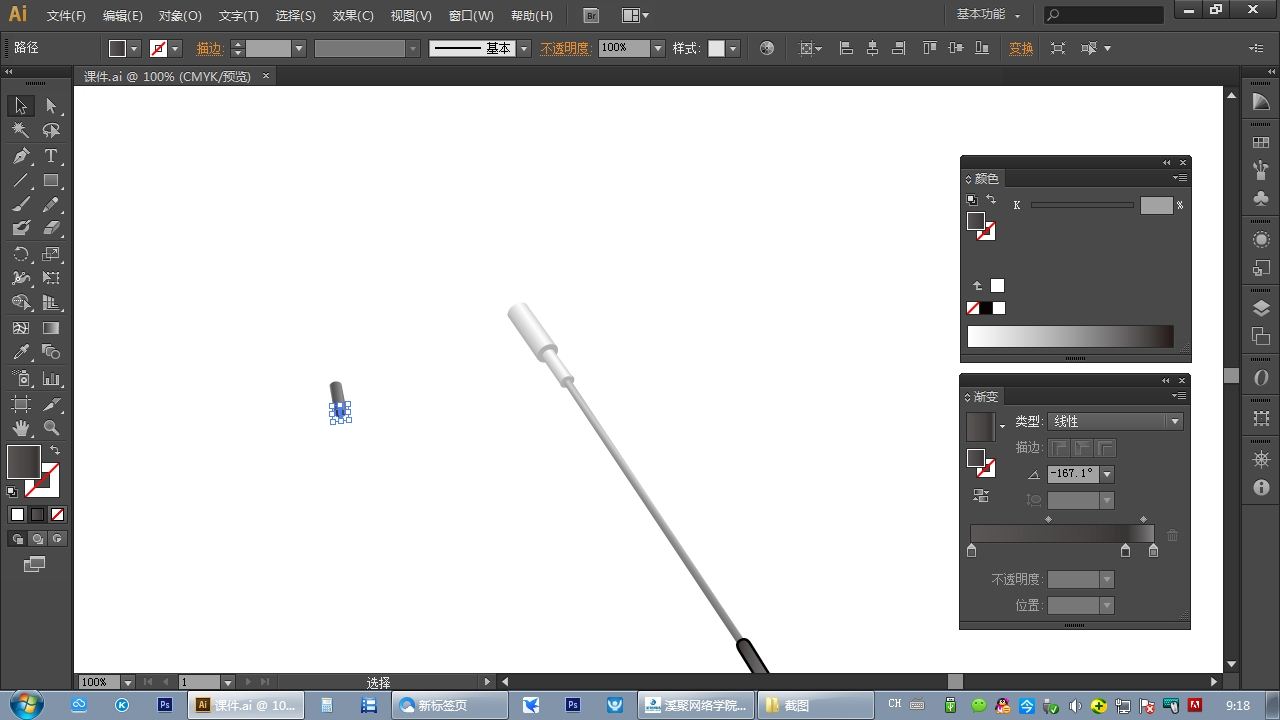Open the gradient Type dropdown (线性)

[1116, 422]
